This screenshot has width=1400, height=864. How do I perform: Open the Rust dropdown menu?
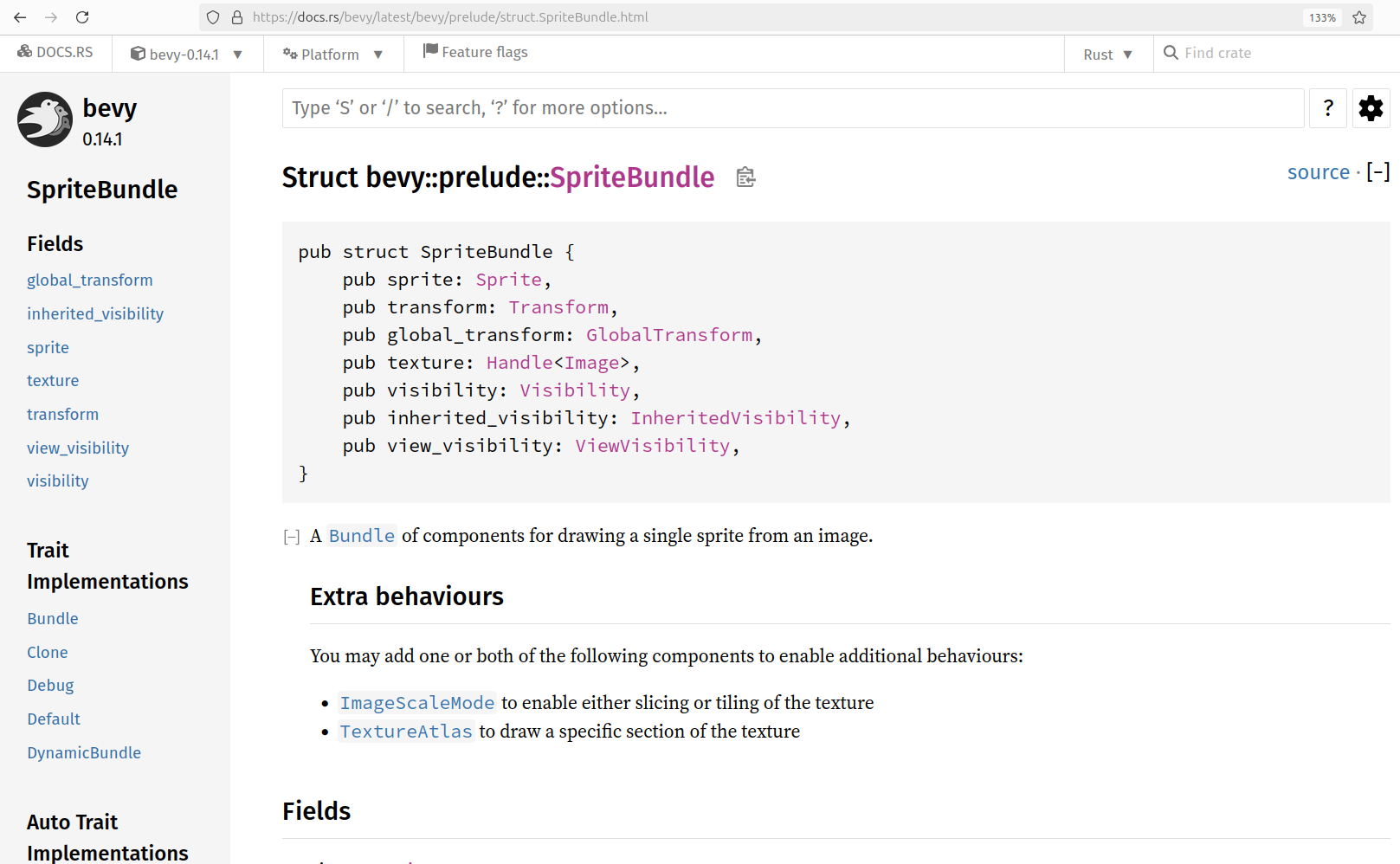point(1108,54)
